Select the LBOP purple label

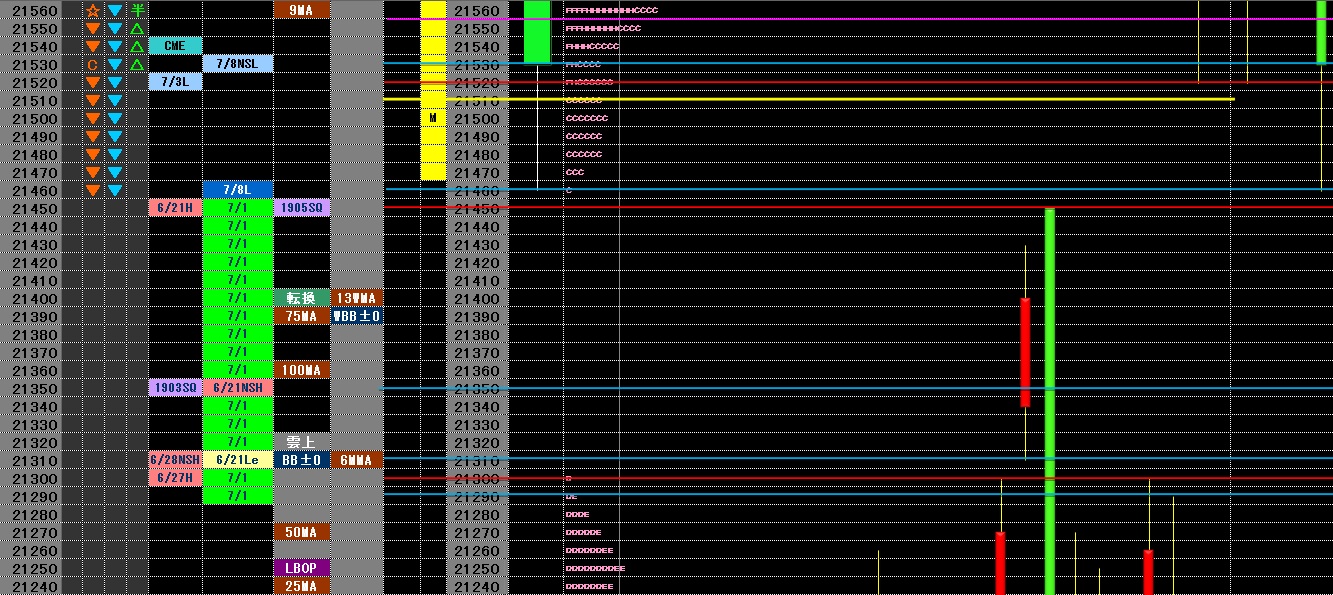tap(301, 568)
